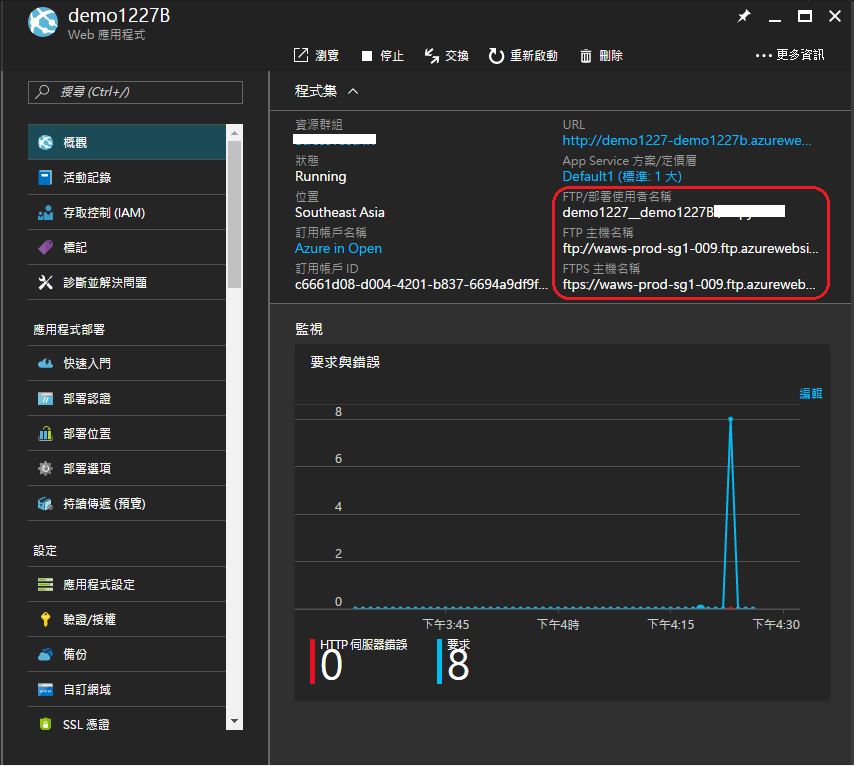854x766 pixels.
Task: Open the demo1227 azurewebsites URL link
Action: (x=686, y=141)
